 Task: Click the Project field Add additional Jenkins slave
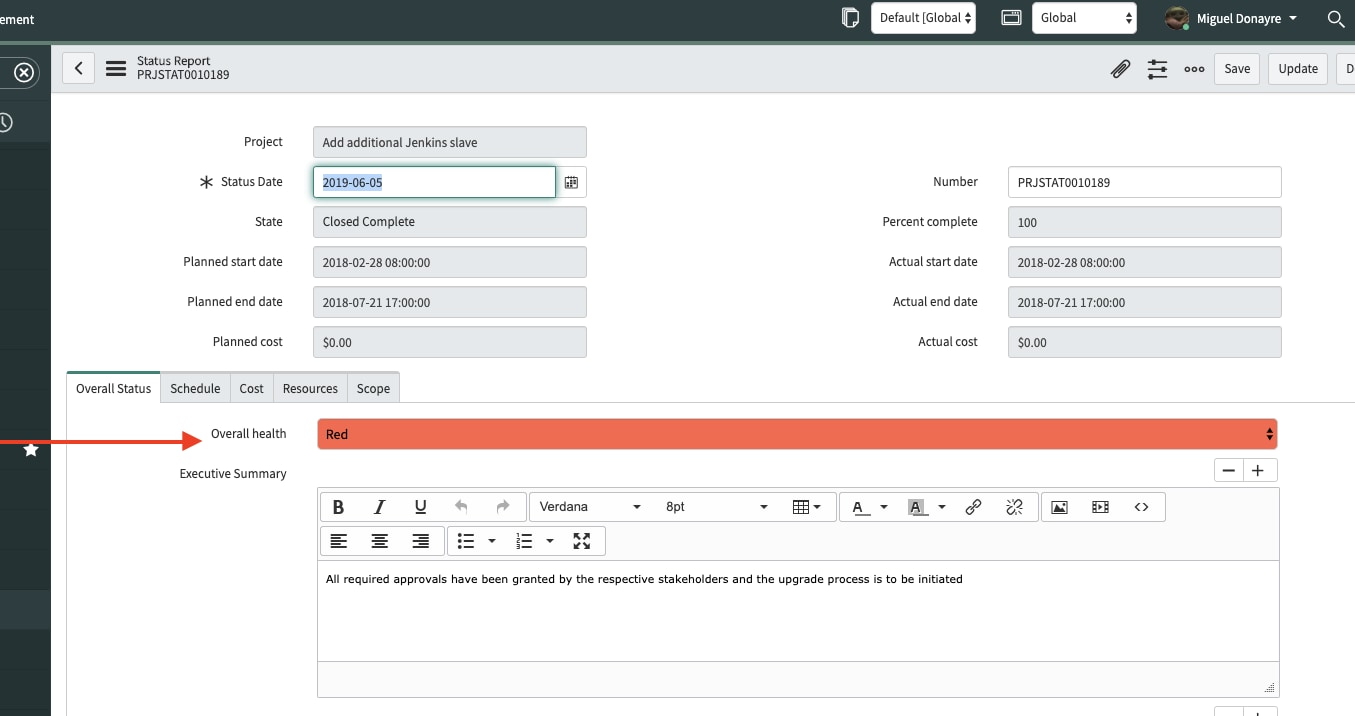coord(450,142)
